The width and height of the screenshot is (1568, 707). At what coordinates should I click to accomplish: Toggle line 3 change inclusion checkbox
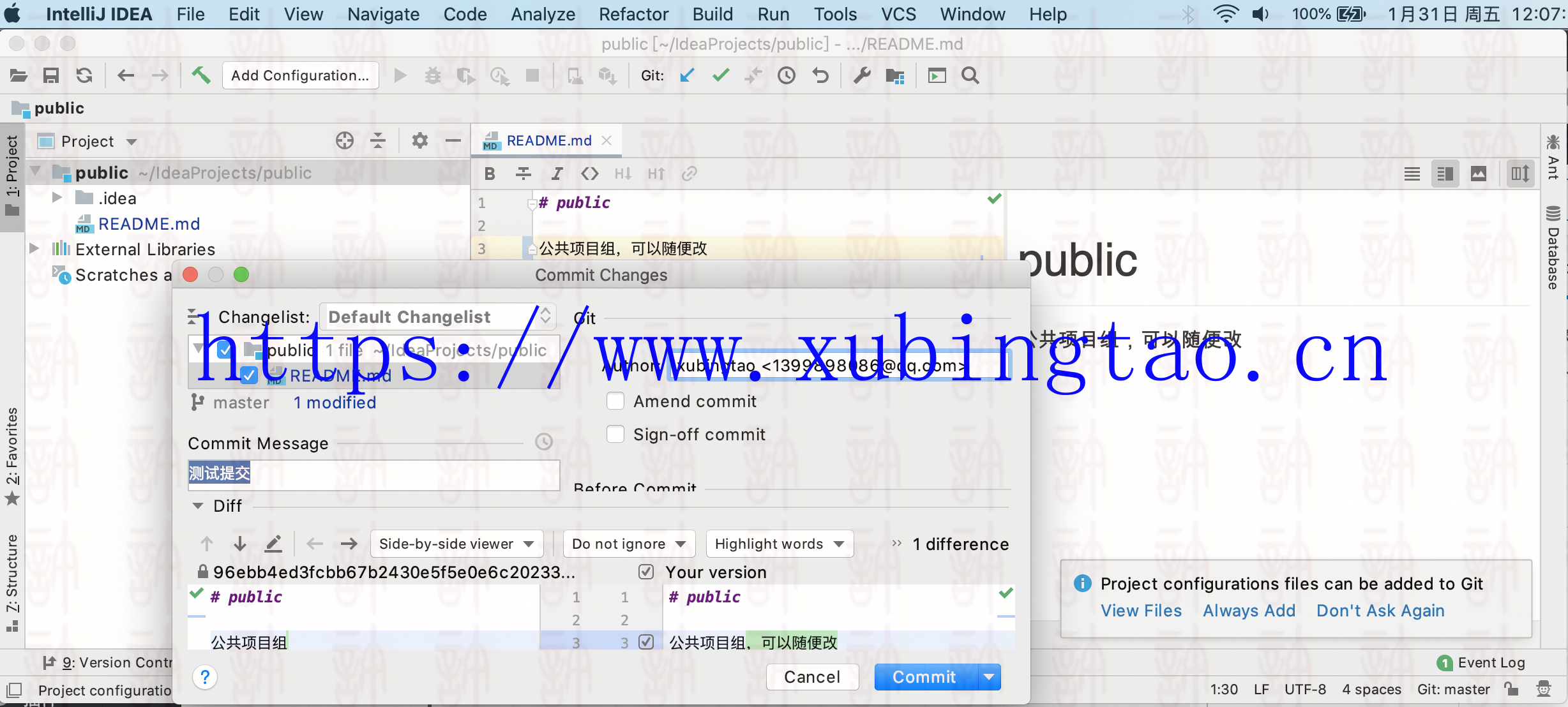coord(646,642)
